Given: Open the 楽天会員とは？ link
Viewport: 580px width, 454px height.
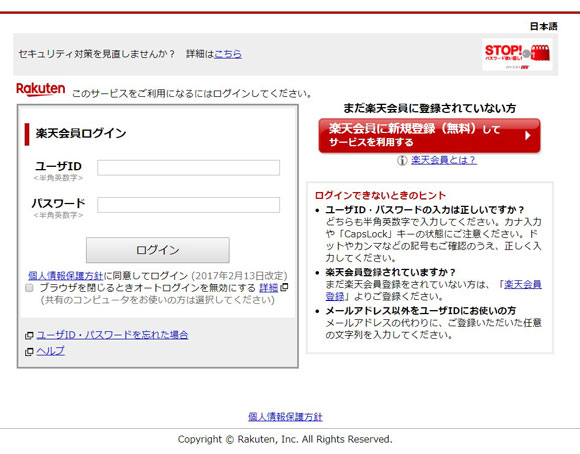Looking at the screenshot, I should (444, 160).
